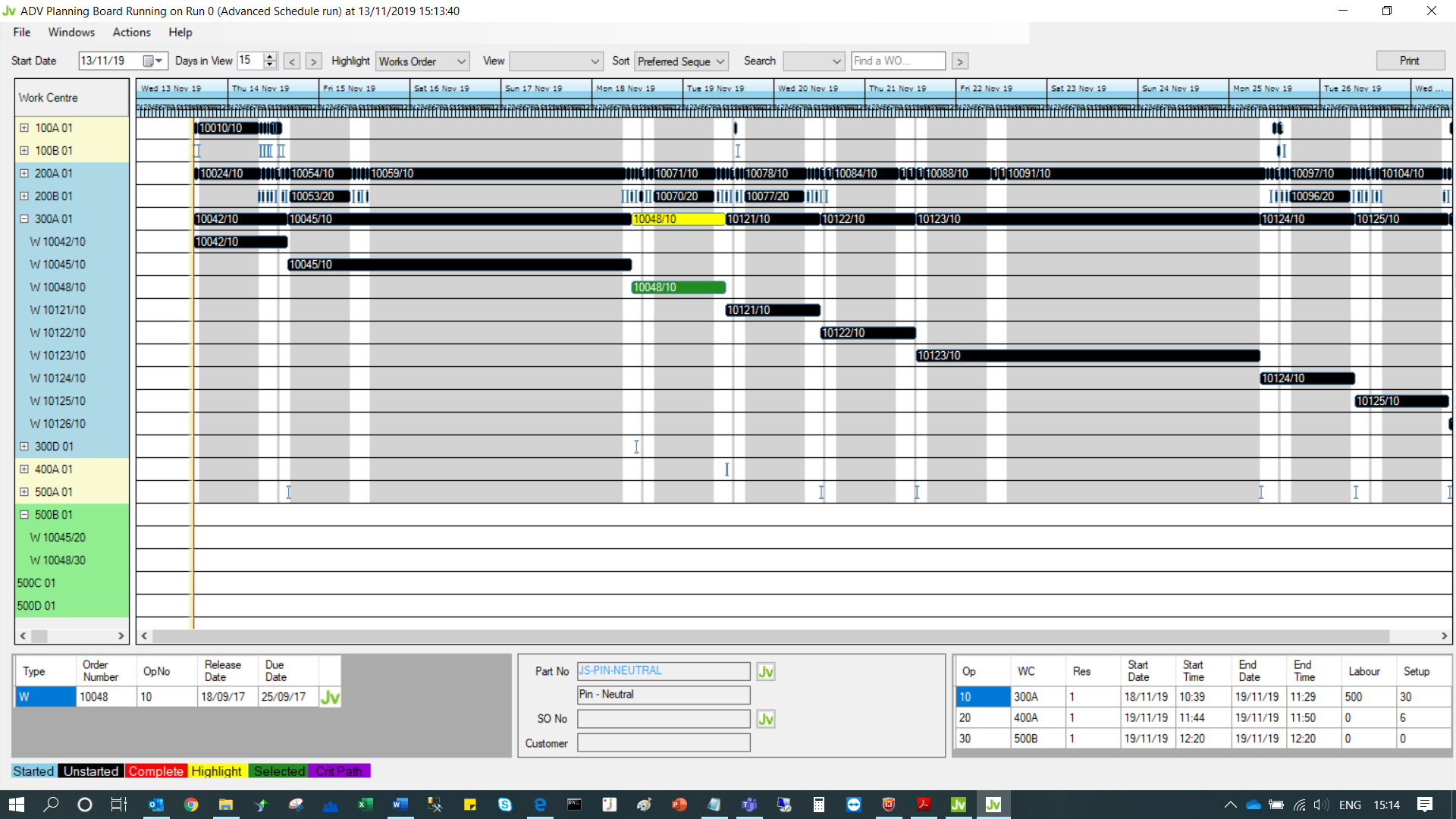
Task: Click next period arrow button
Action: coord(313,61)
